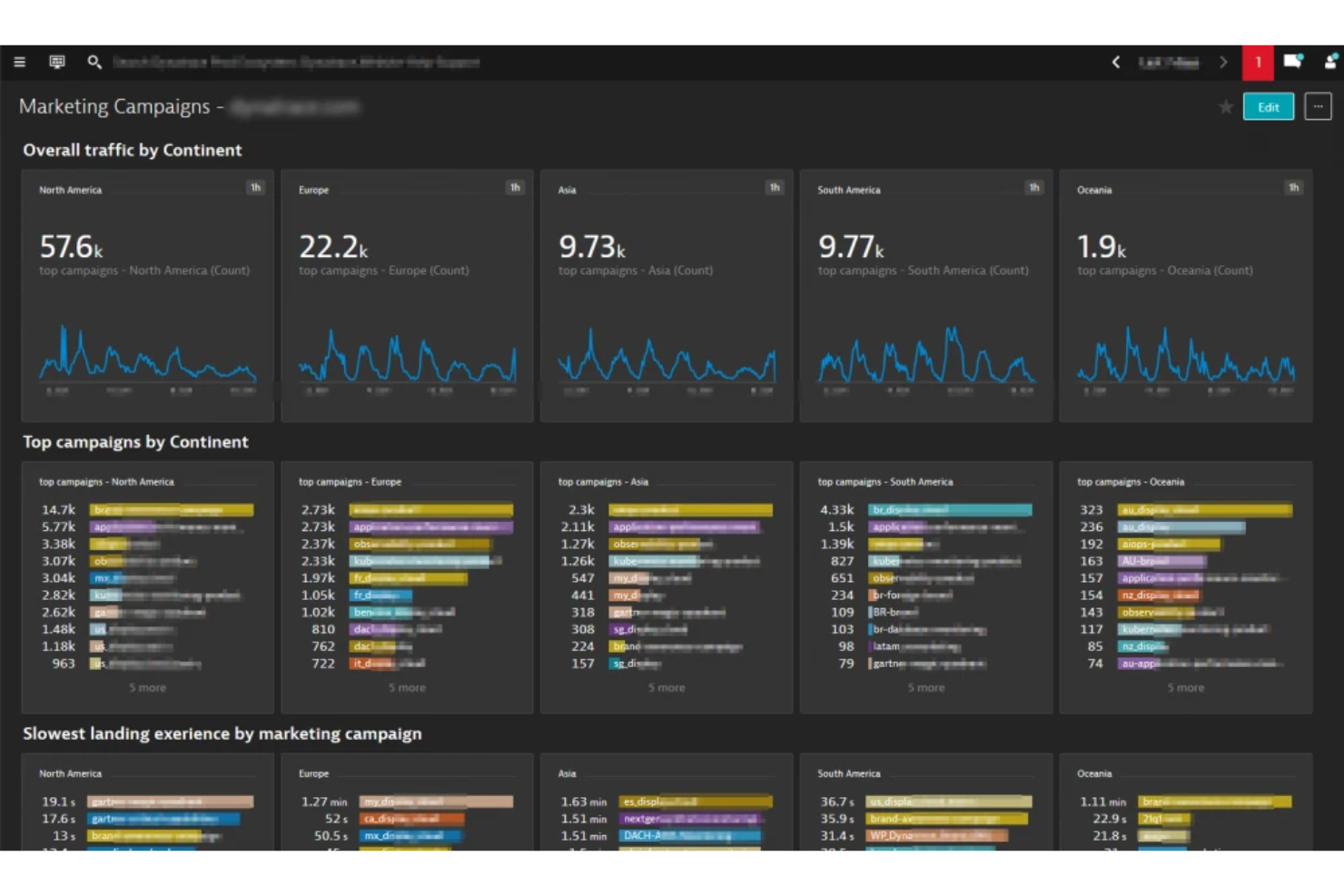This screenshot has height=896, width=1344.
Task: Open the red problems counter badge
Action: click(1258, 63)
